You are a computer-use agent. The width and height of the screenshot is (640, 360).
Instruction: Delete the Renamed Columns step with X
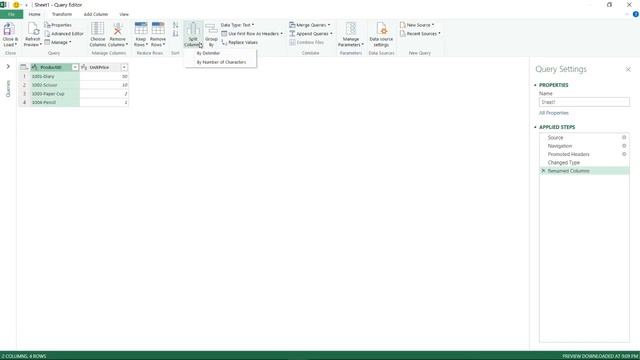click(543, 171)
